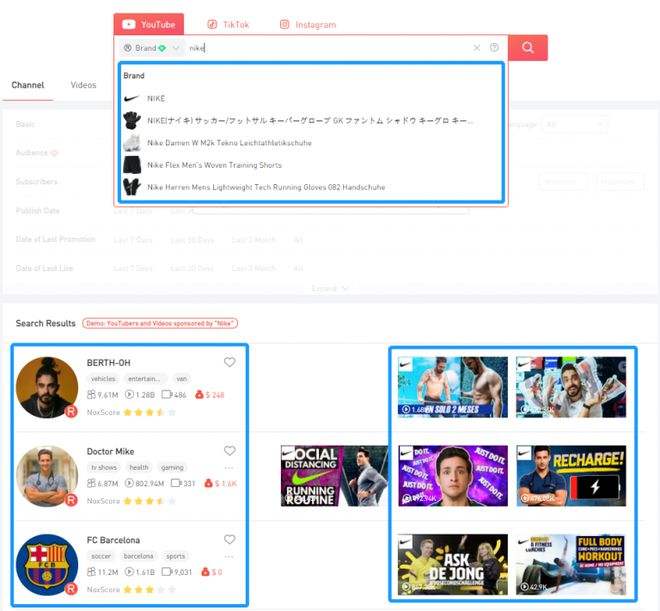Select Nike Flex Men's Woven Training Shorts
Screen dimensions: 660x611
(311, 165)
